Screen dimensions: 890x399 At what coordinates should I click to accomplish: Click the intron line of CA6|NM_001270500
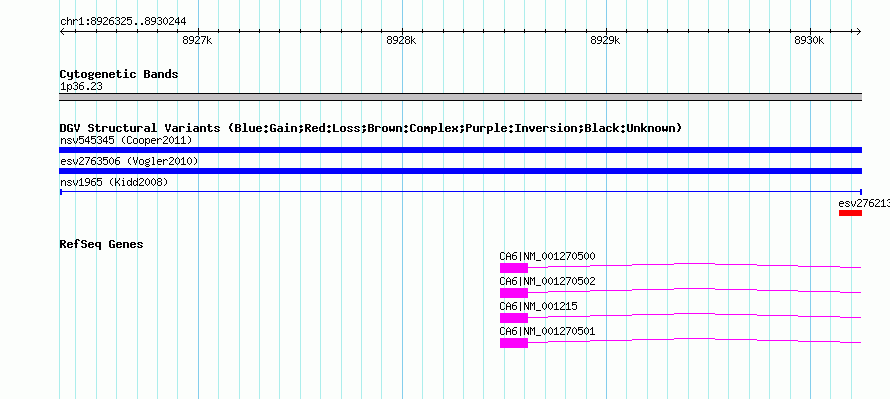click(695, 263)
